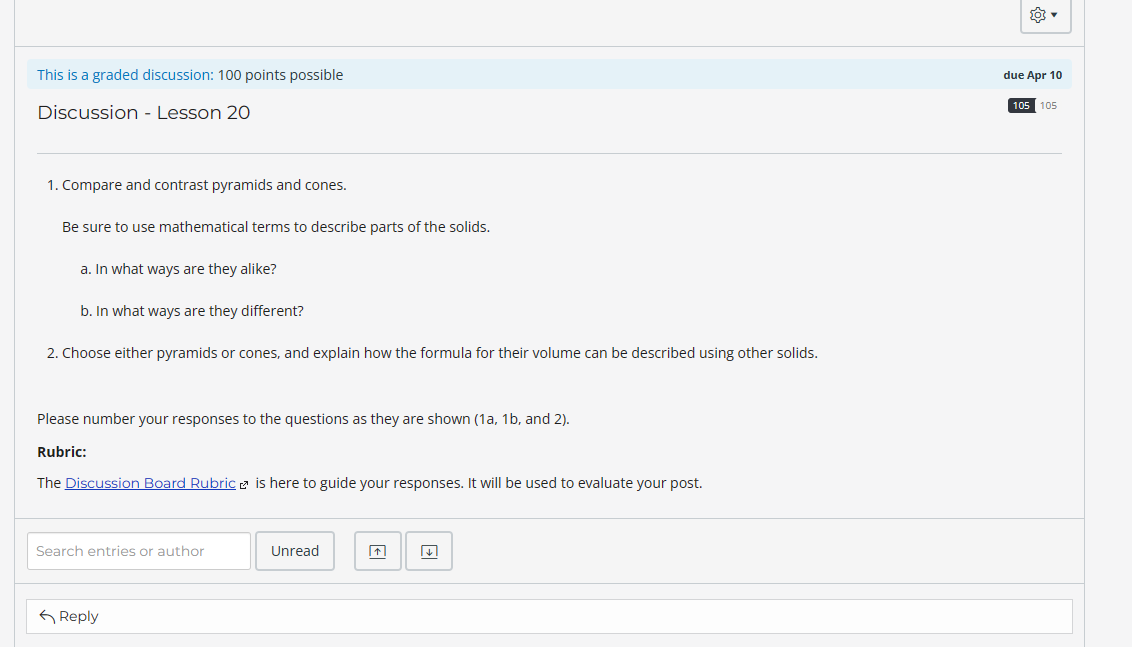Click the Reply bar to respond
Viewport: 1132px width, 647px height.
[x=550, y=616]
